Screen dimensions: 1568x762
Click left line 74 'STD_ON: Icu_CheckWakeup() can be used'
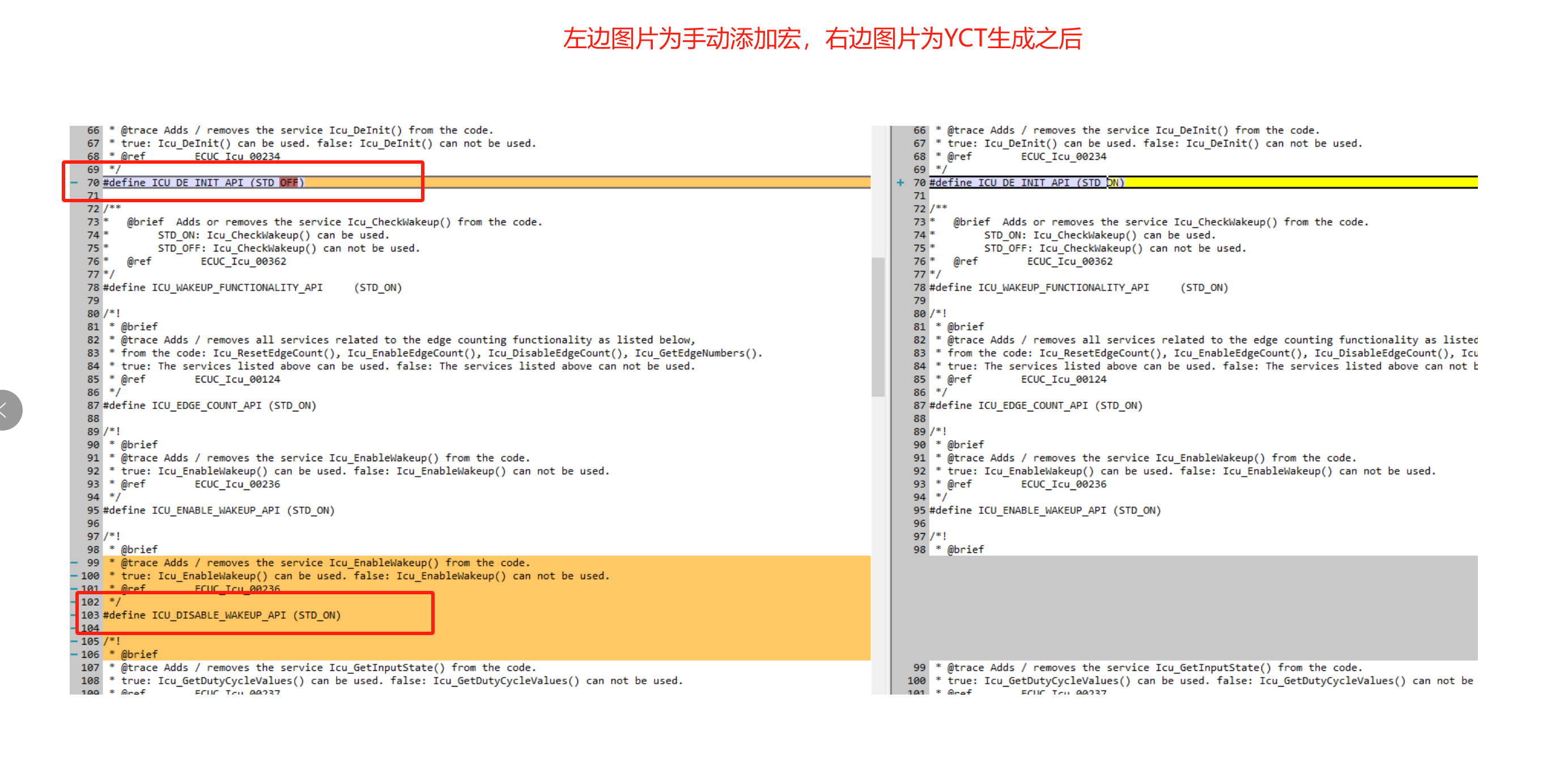(x=274, y=235)
